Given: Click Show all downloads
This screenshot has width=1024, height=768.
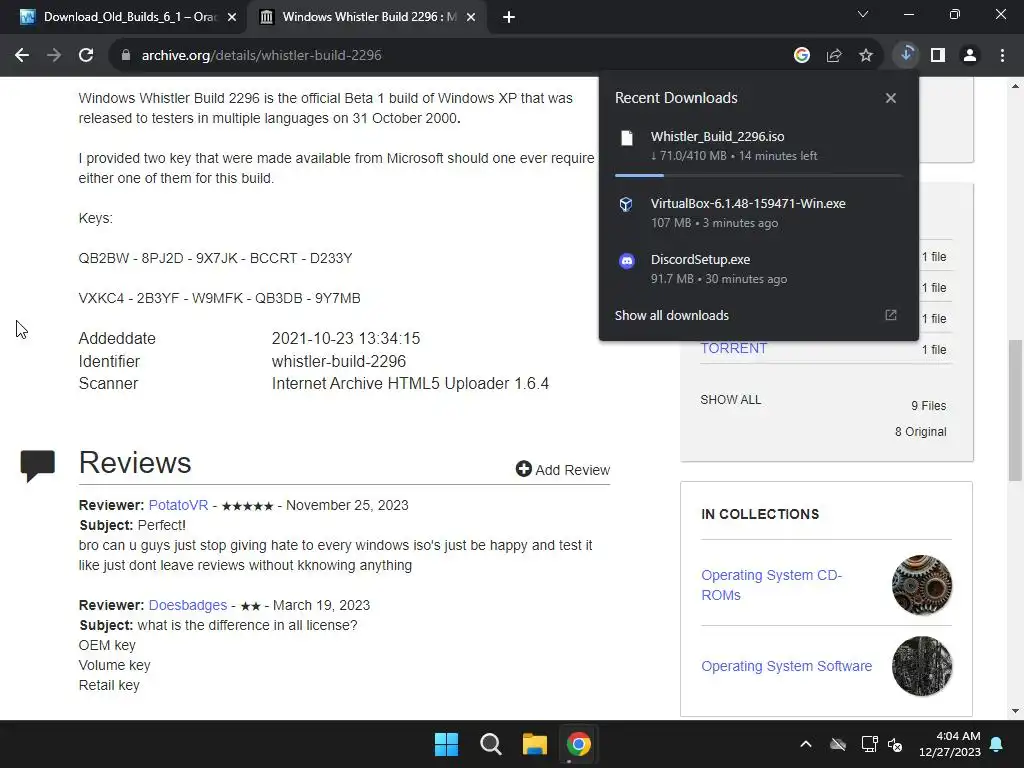Looking at the screenshot, I should click(x=671, y=315).
